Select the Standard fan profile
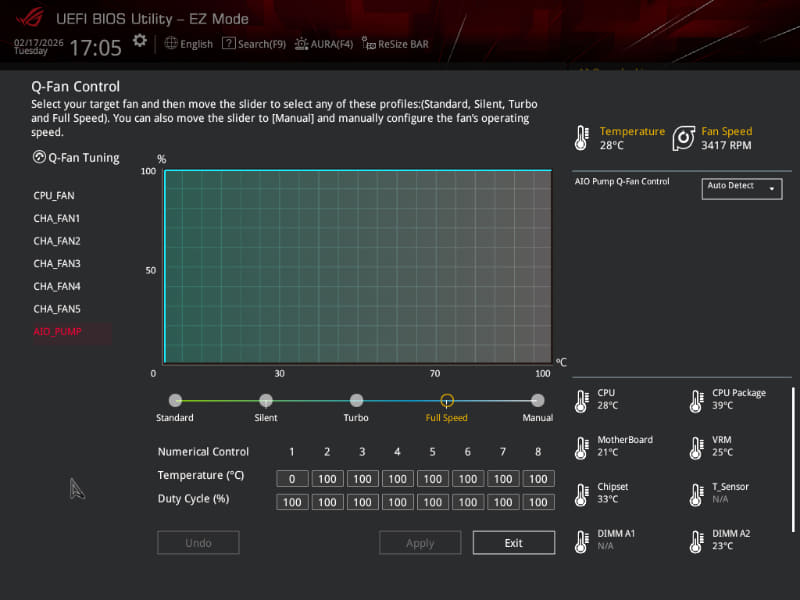The height and width of the screenshot is (600, 800). pos(175,401)
